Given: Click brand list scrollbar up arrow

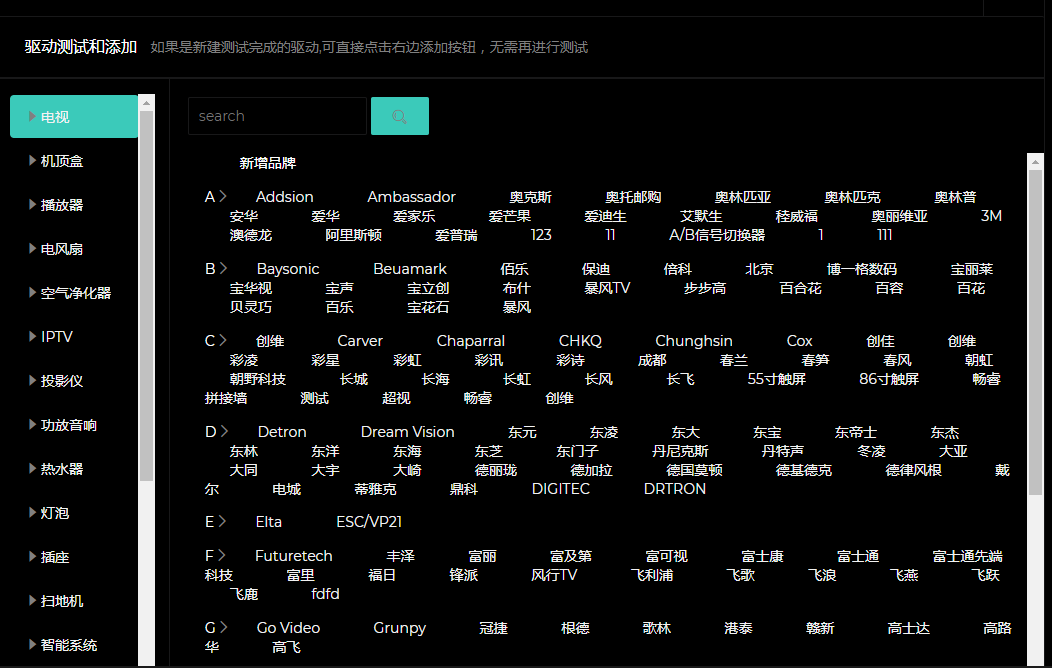Looking at the screenshot, I should (x=1035, y=162).
